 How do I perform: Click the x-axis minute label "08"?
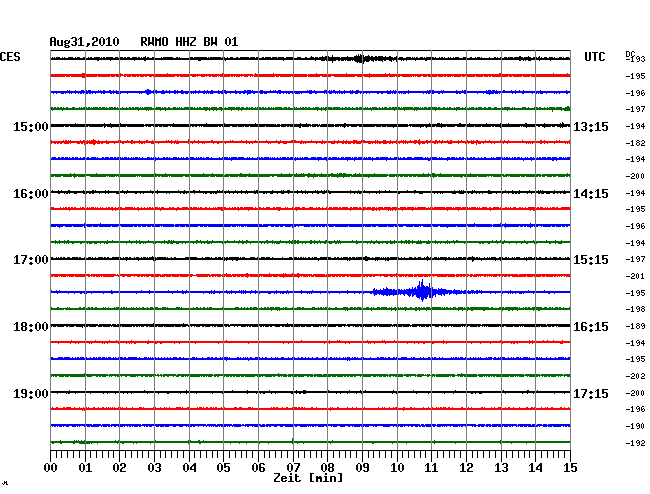pos(327,468)
